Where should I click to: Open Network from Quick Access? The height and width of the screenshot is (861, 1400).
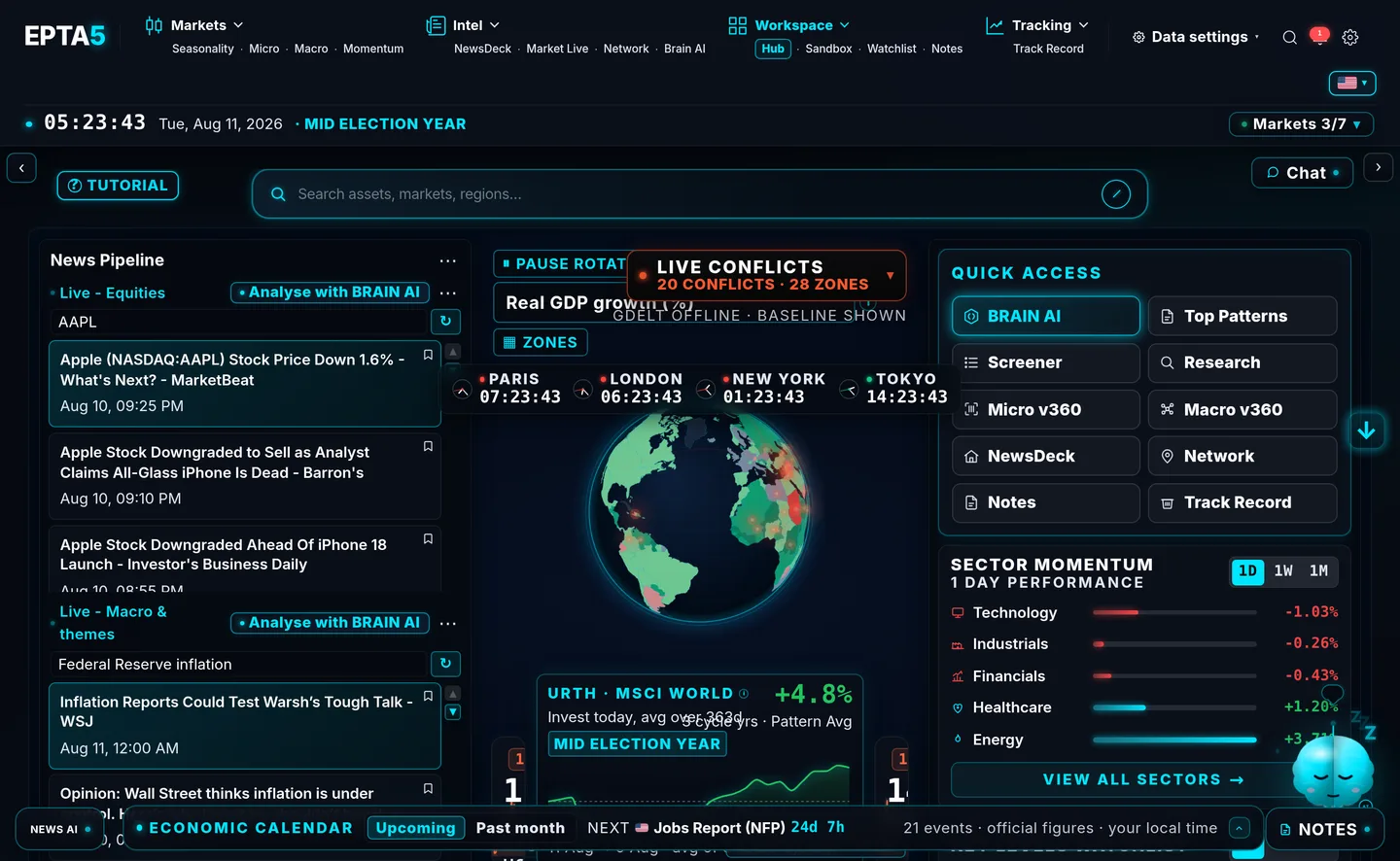1242,456
